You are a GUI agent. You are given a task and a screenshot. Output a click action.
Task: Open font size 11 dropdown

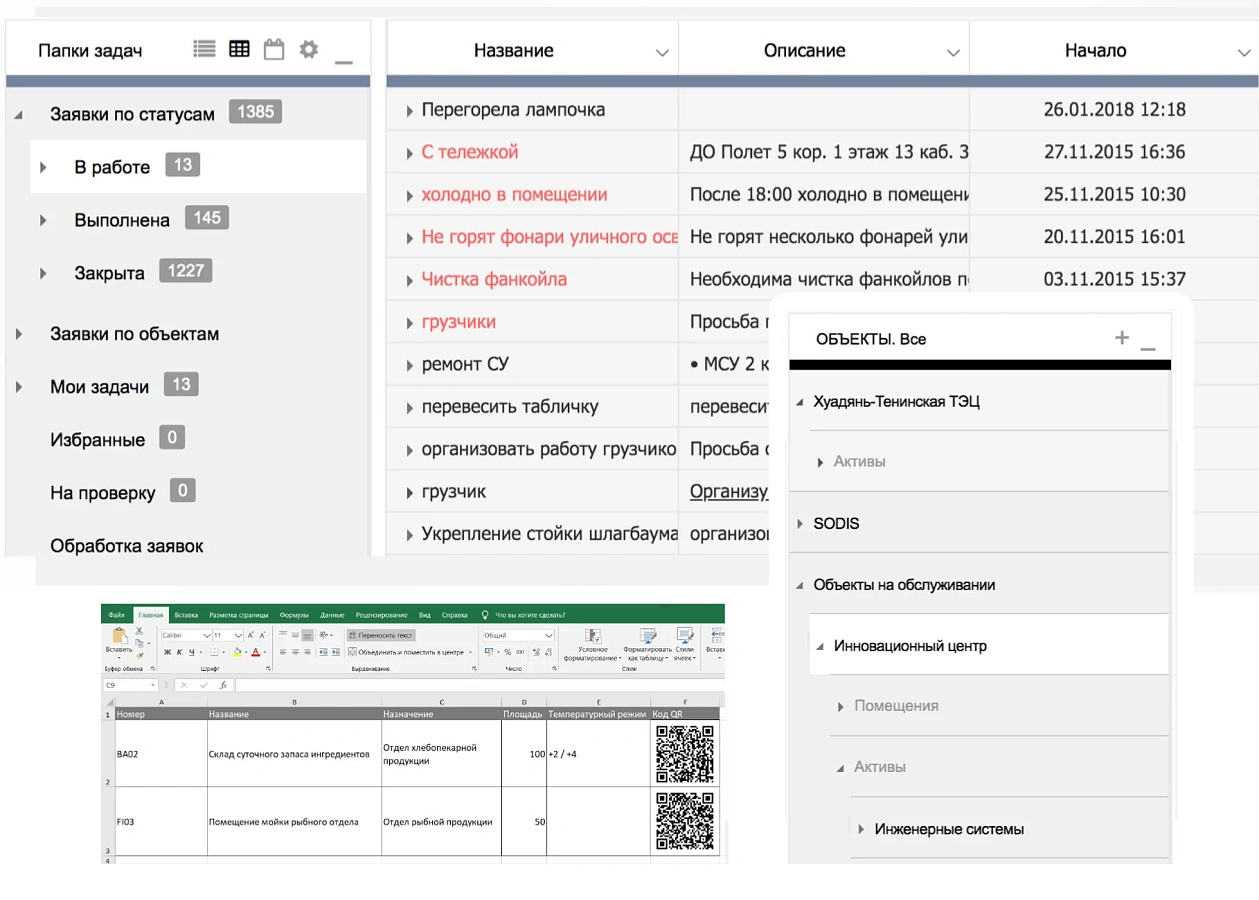[x=238, y=635]
